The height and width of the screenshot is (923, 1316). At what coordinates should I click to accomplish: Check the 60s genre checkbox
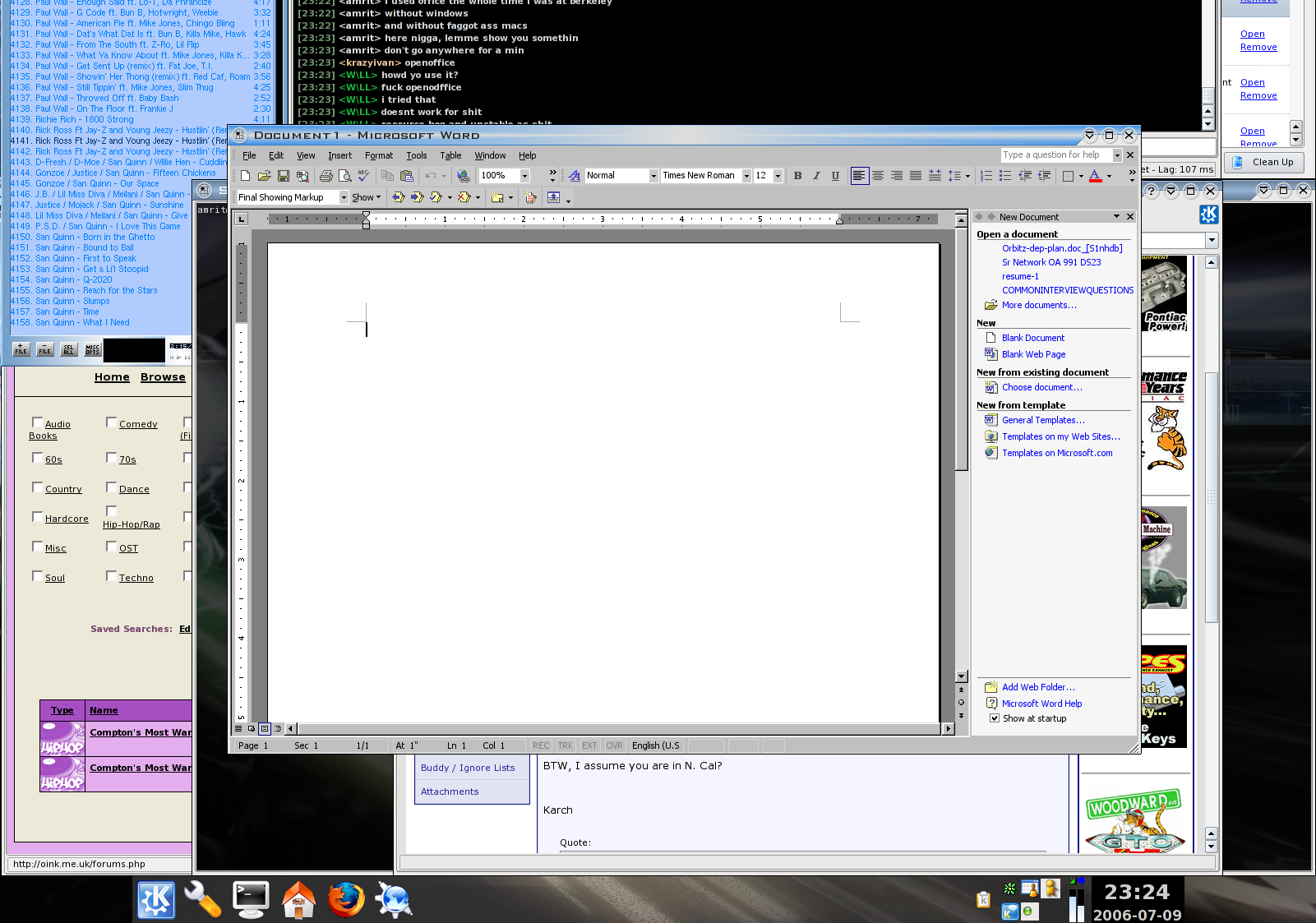point(37,458)
